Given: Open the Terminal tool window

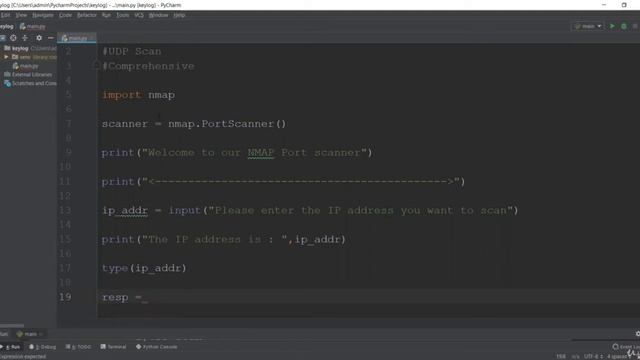Looking at the screenshot, I should [113, 347].
